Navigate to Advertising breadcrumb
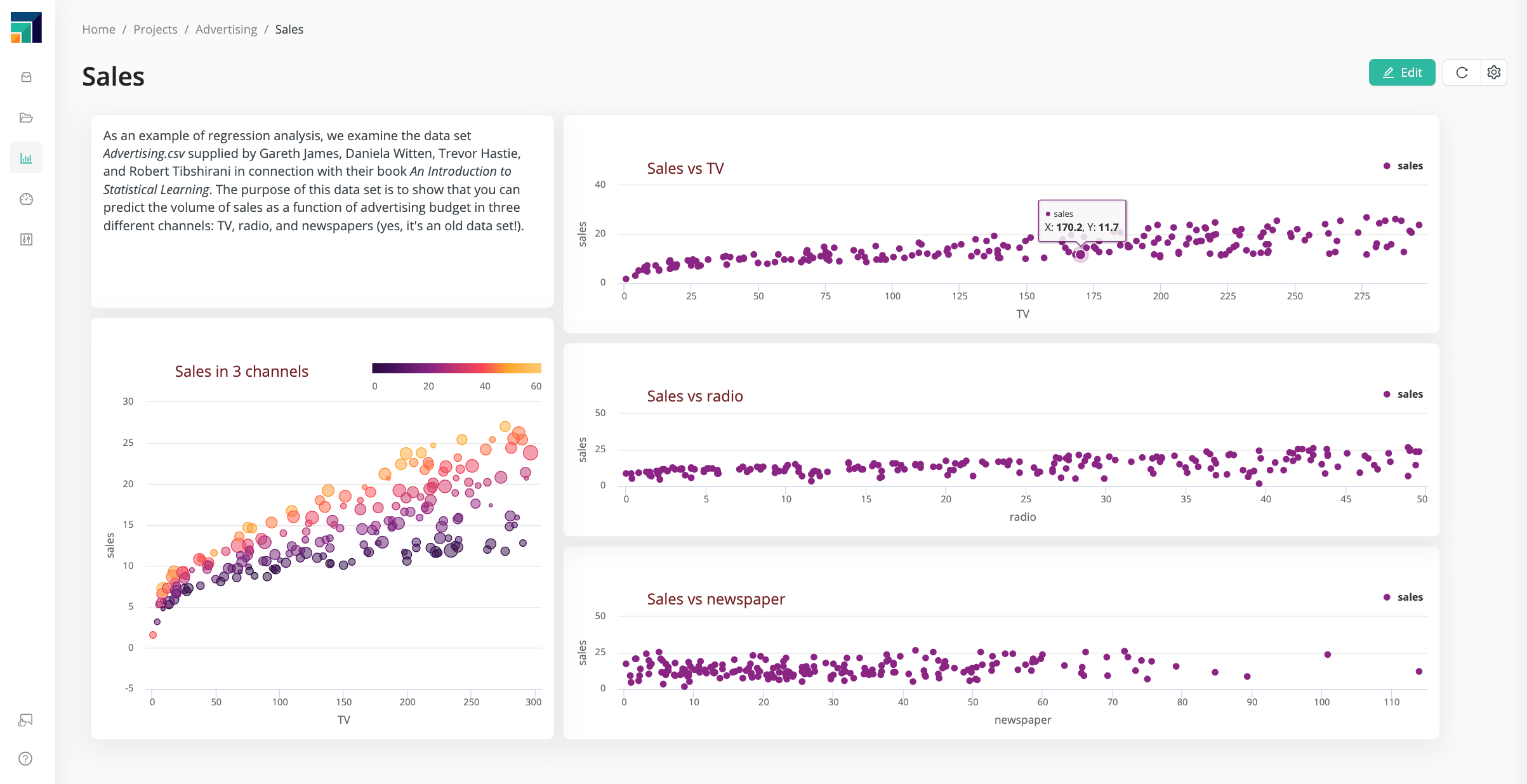 pos(226,29)
